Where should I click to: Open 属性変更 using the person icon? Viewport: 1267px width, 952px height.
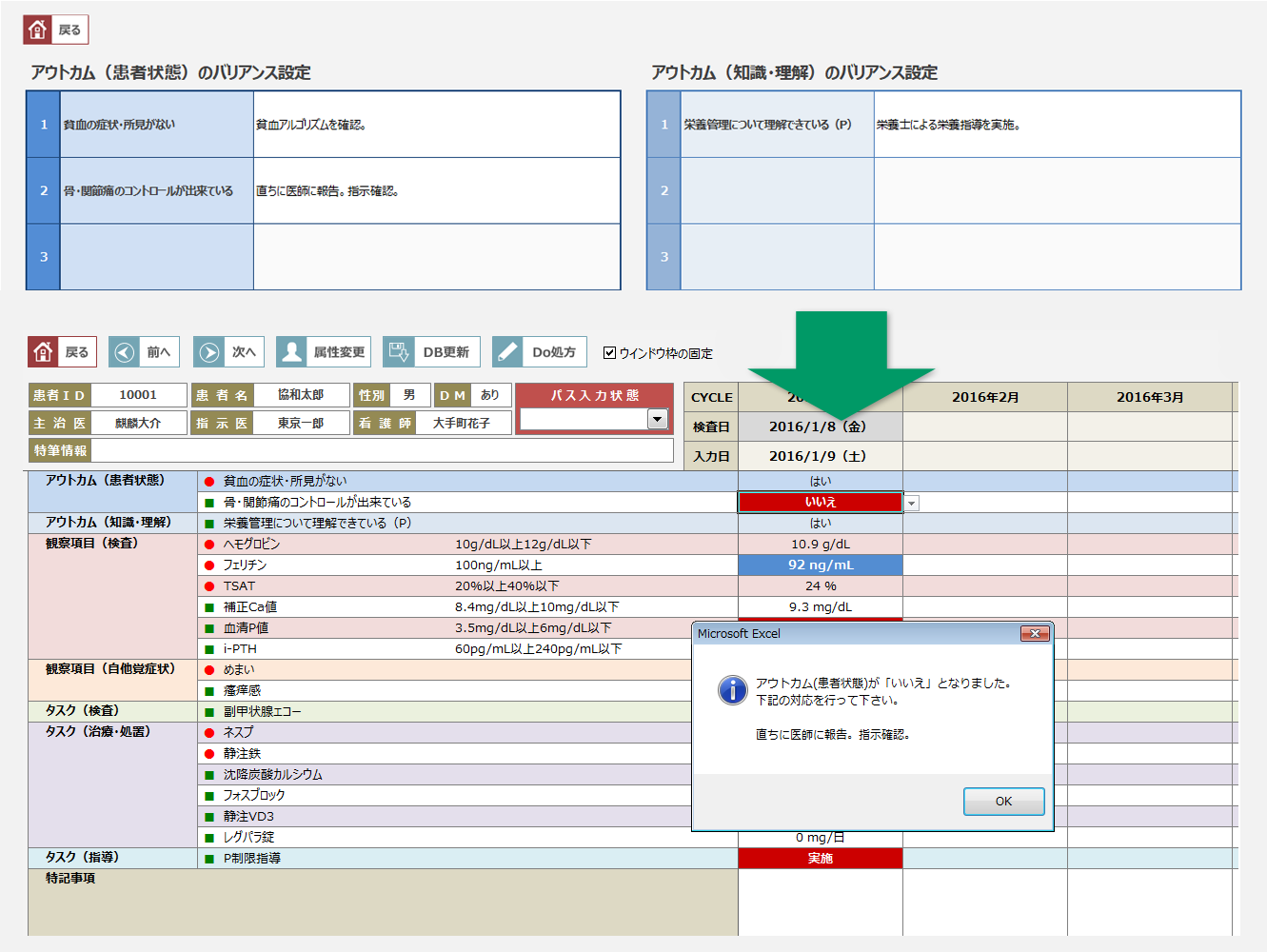(x=292, y=352)
